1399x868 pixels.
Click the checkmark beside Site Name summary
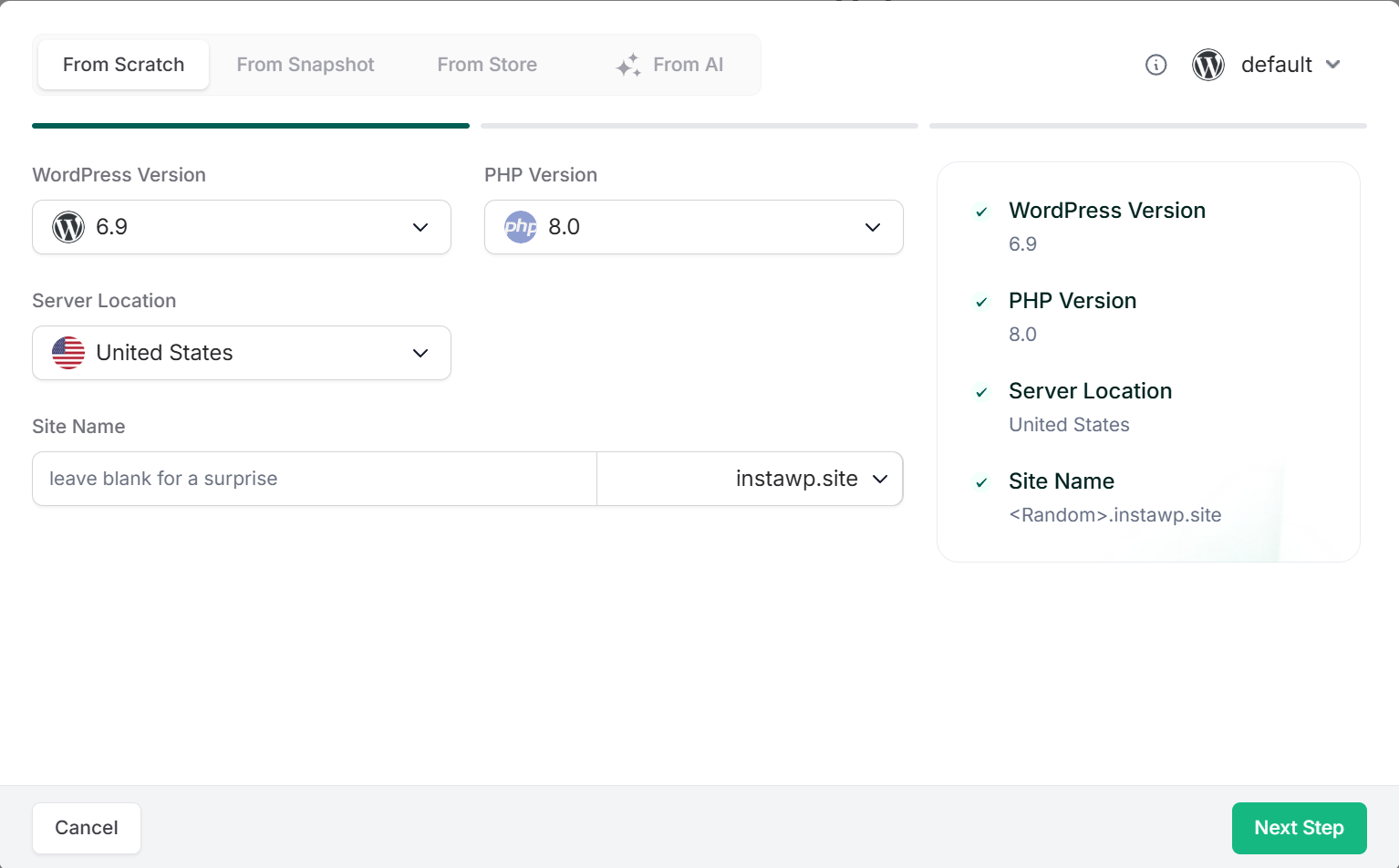pos(981,482)
